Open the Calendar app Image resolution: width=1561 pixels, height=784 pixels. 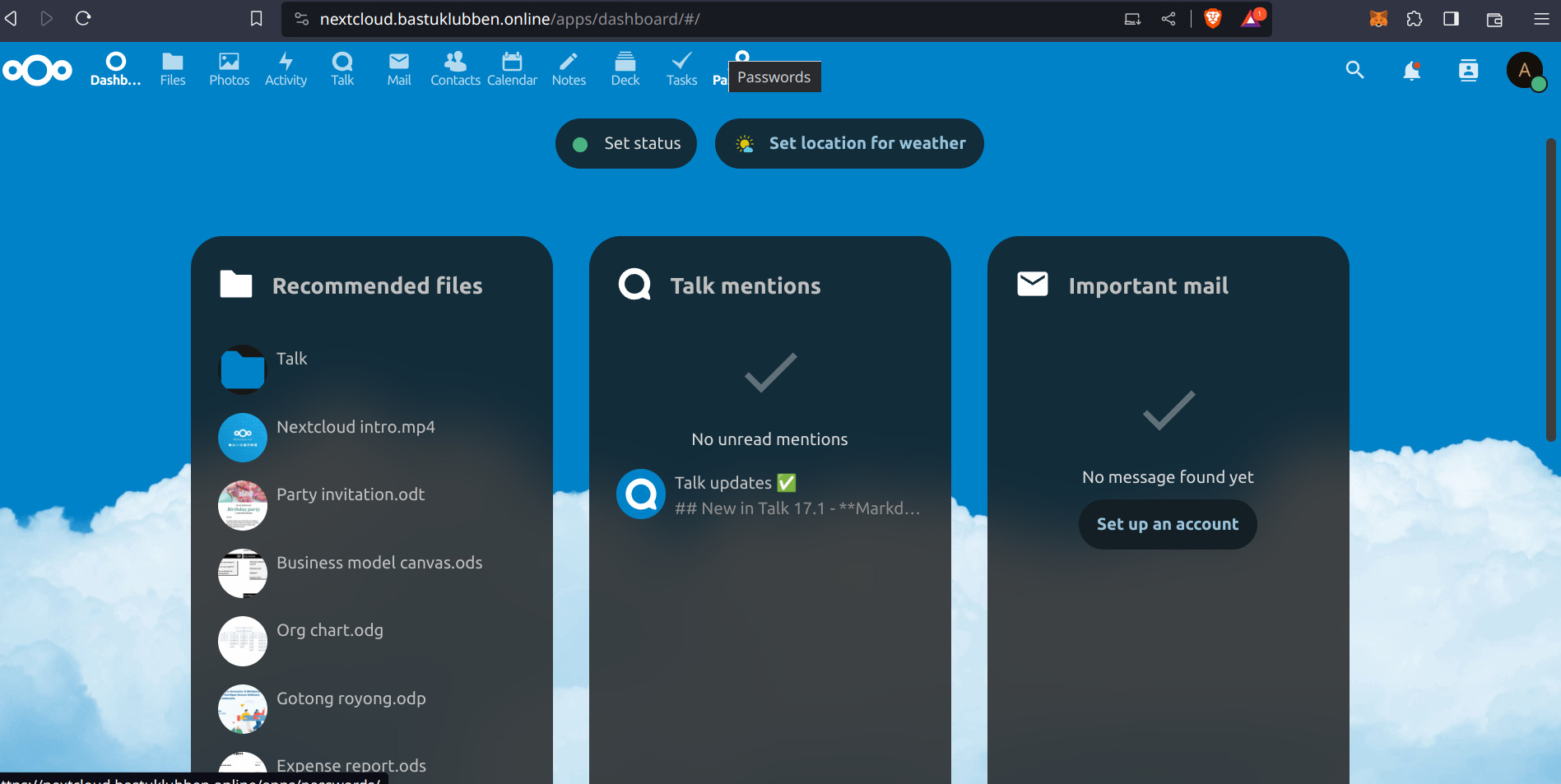coord(512,69)
